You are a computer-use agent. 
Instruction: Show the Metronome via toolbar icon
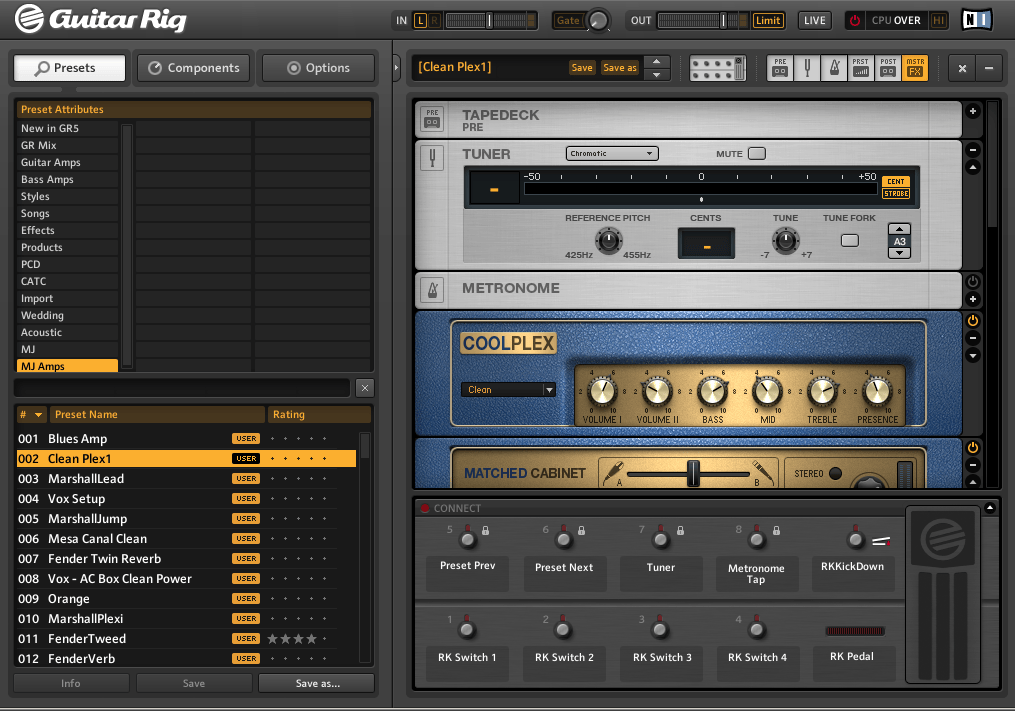click(x=834, y=68)
